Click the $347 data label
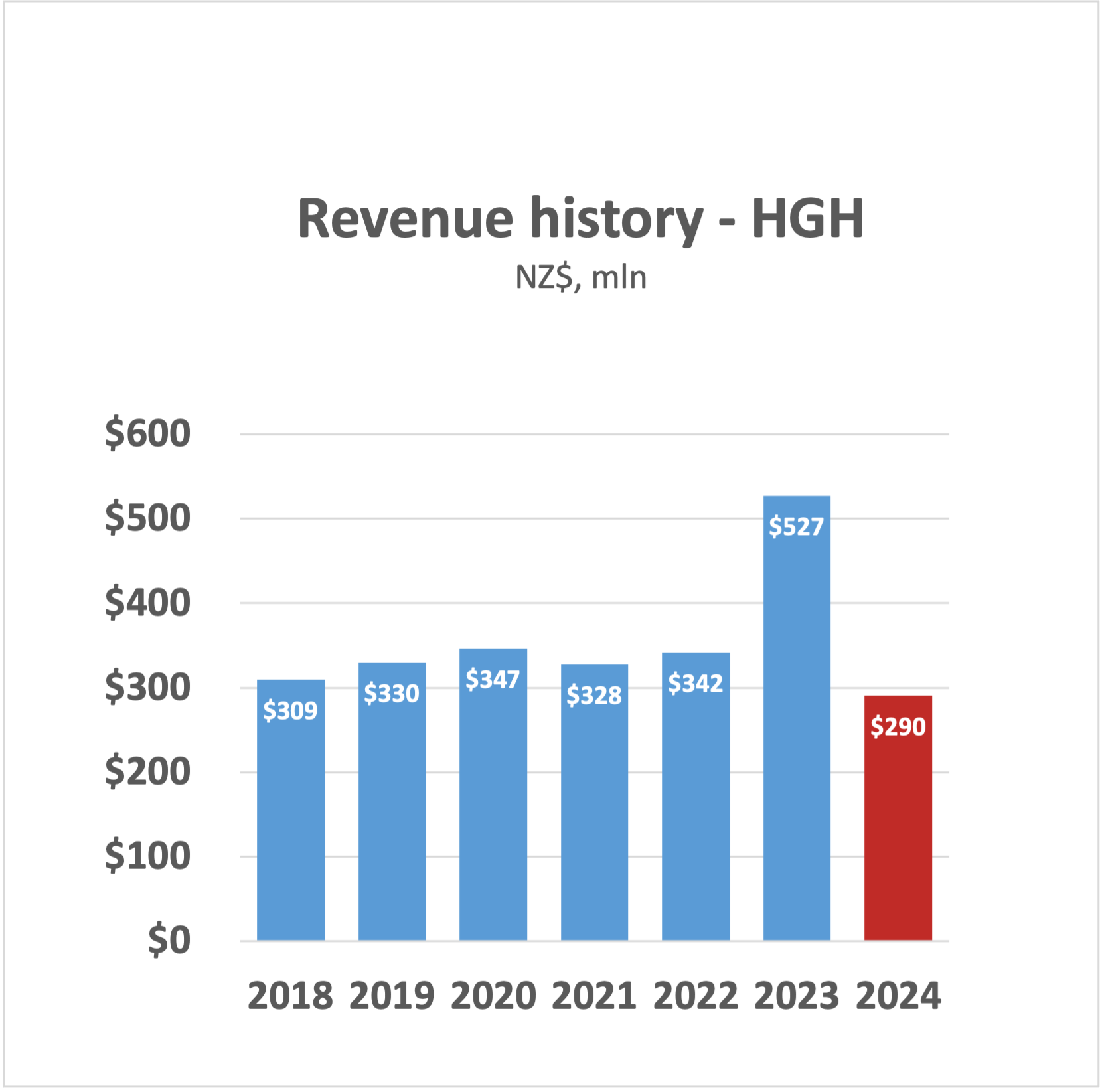Viewport: 1104px width, 1092px height. (493, 679)
